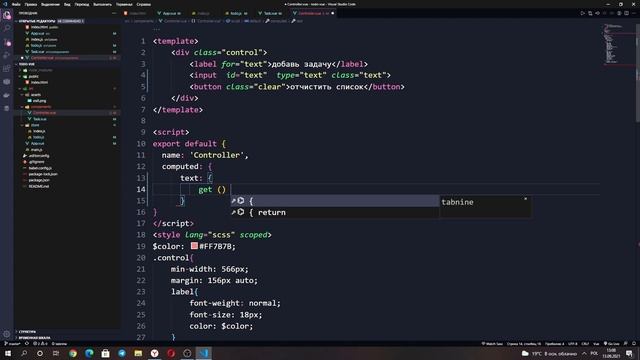This screenshot has height=360, width=640.
Task: Open the Windows notification center icon
Action: coord(629,353)
